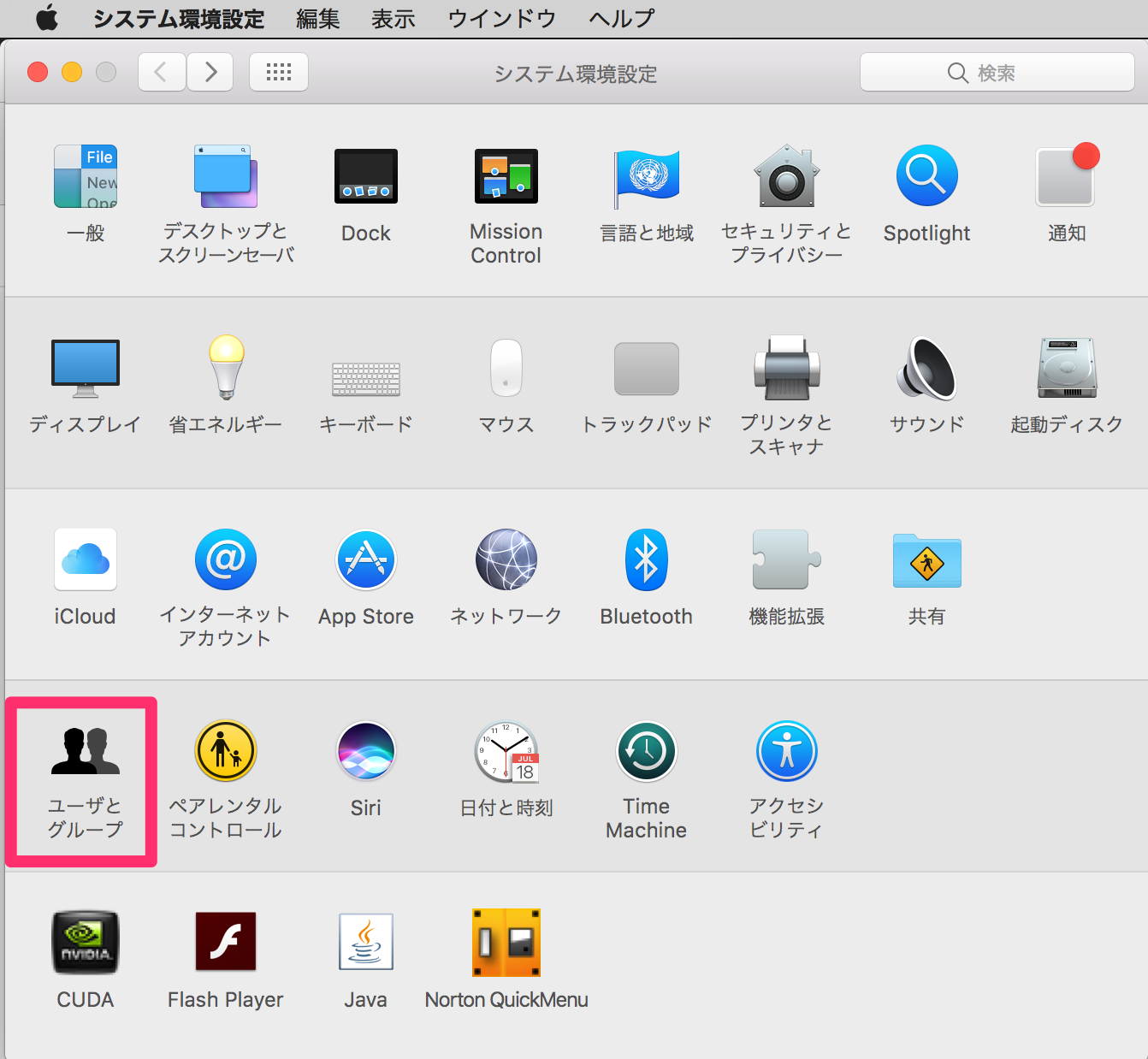Viewport: 1148px width, 1059px height.
Task: Open 起動ディスク (Startup Disk) preferences
Action: coord(1067,368)
